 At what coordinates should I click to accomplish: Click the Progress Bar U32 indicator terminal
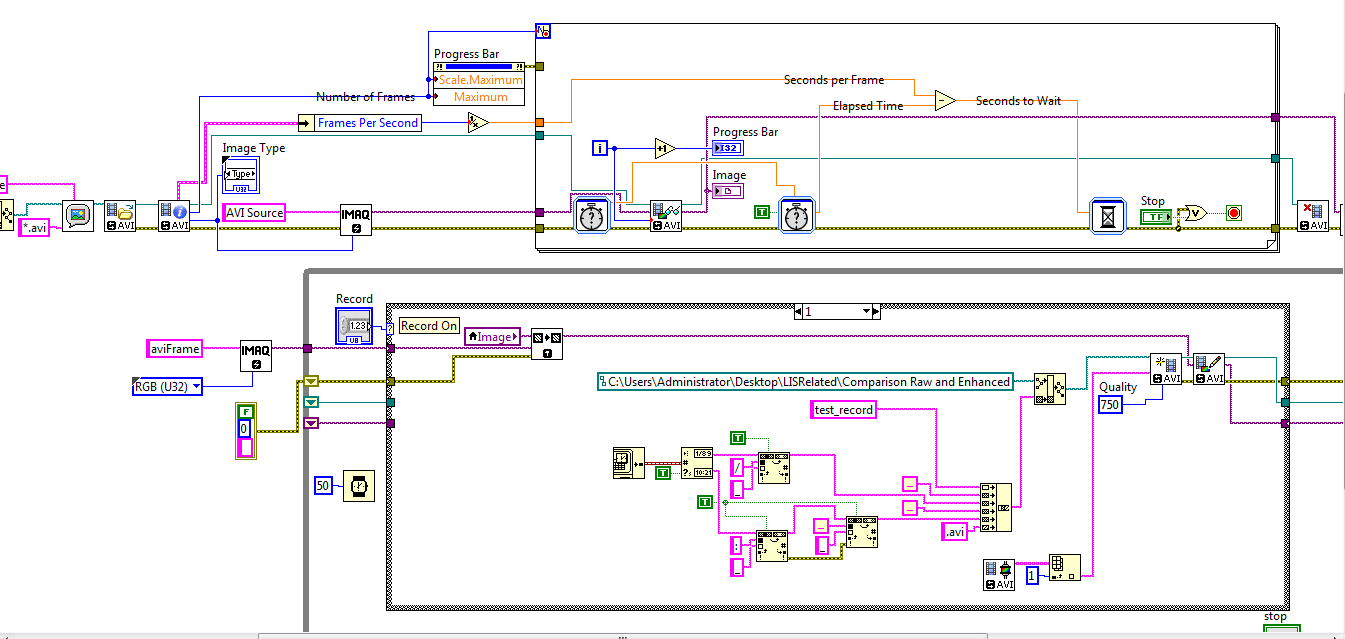pos(728,148)
